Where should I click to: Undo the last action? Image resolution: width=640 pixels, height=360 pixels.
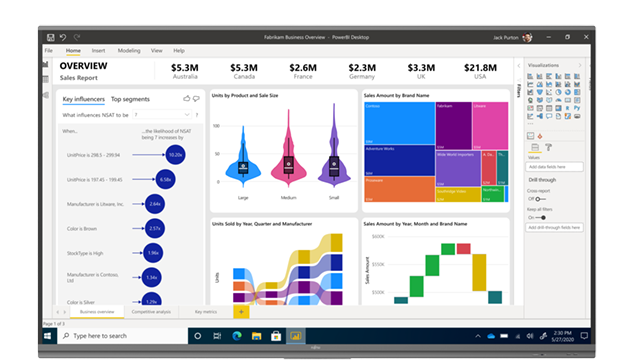click(63, 38)
